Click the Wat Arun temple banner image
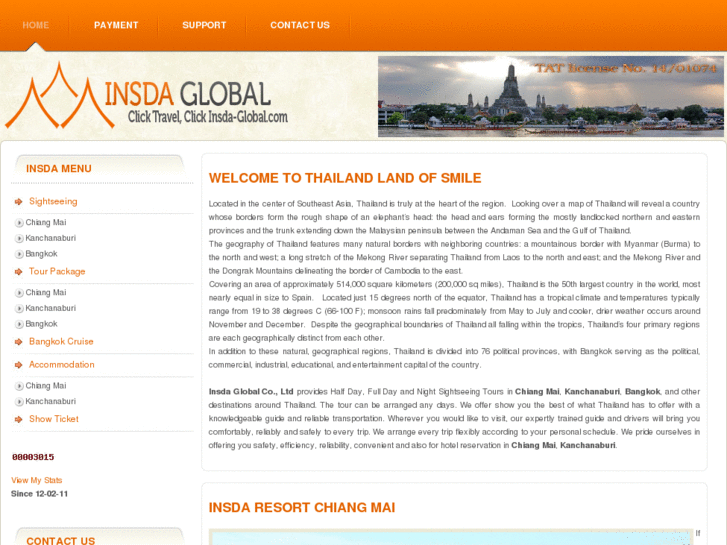This screenshot has width=727, height=545. pyautogui.click(x=551, y=96)
